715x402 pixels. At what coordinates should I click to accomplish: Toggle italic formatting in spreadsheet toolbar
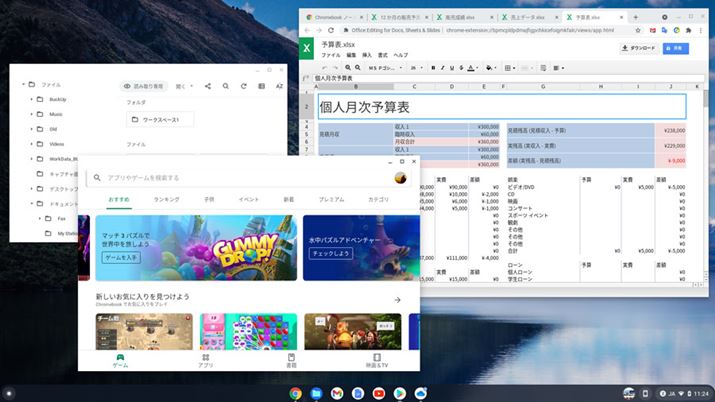pyautogui.click(x=442, y=68)
